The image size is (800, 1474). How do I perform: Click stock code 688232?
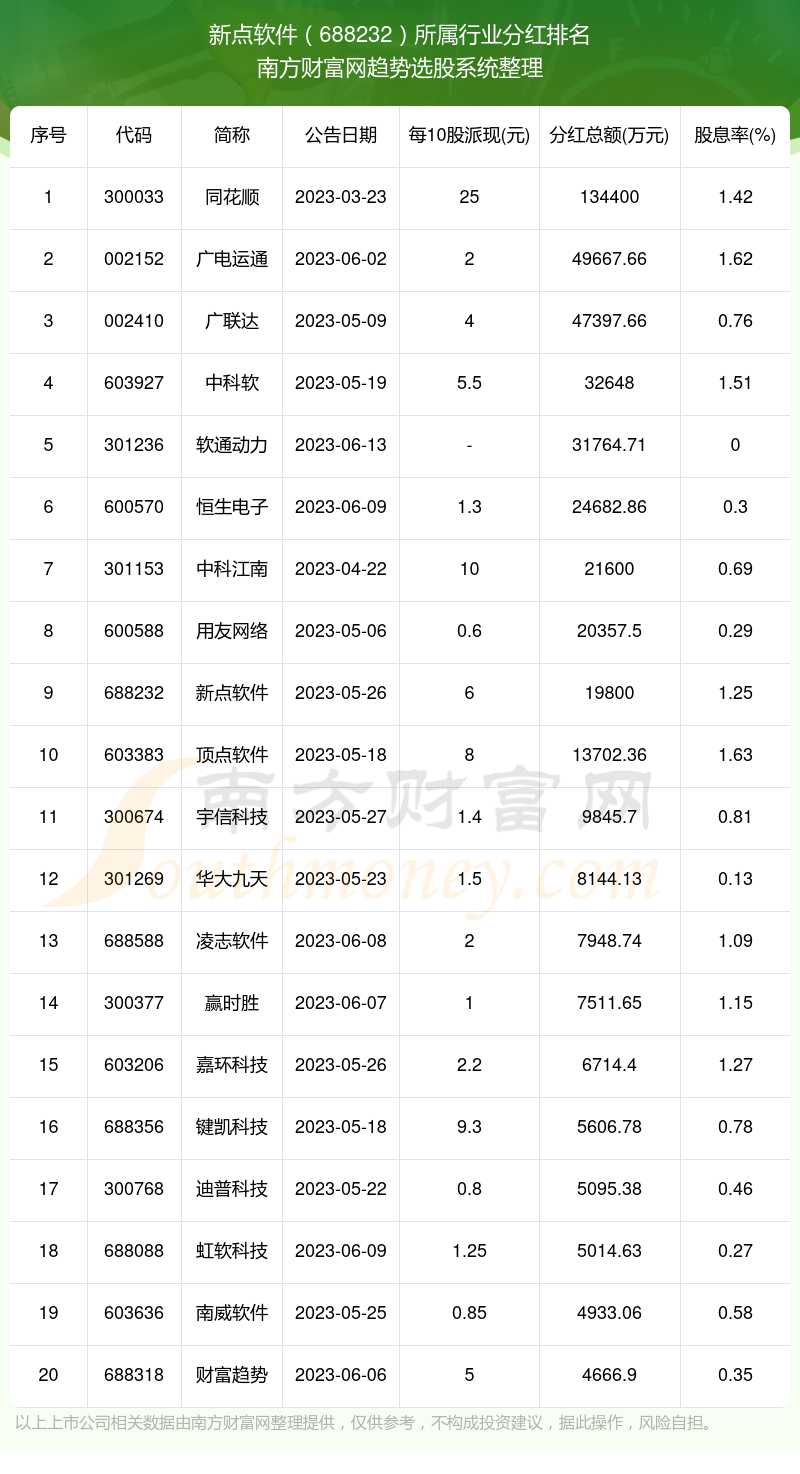(134, 693)
